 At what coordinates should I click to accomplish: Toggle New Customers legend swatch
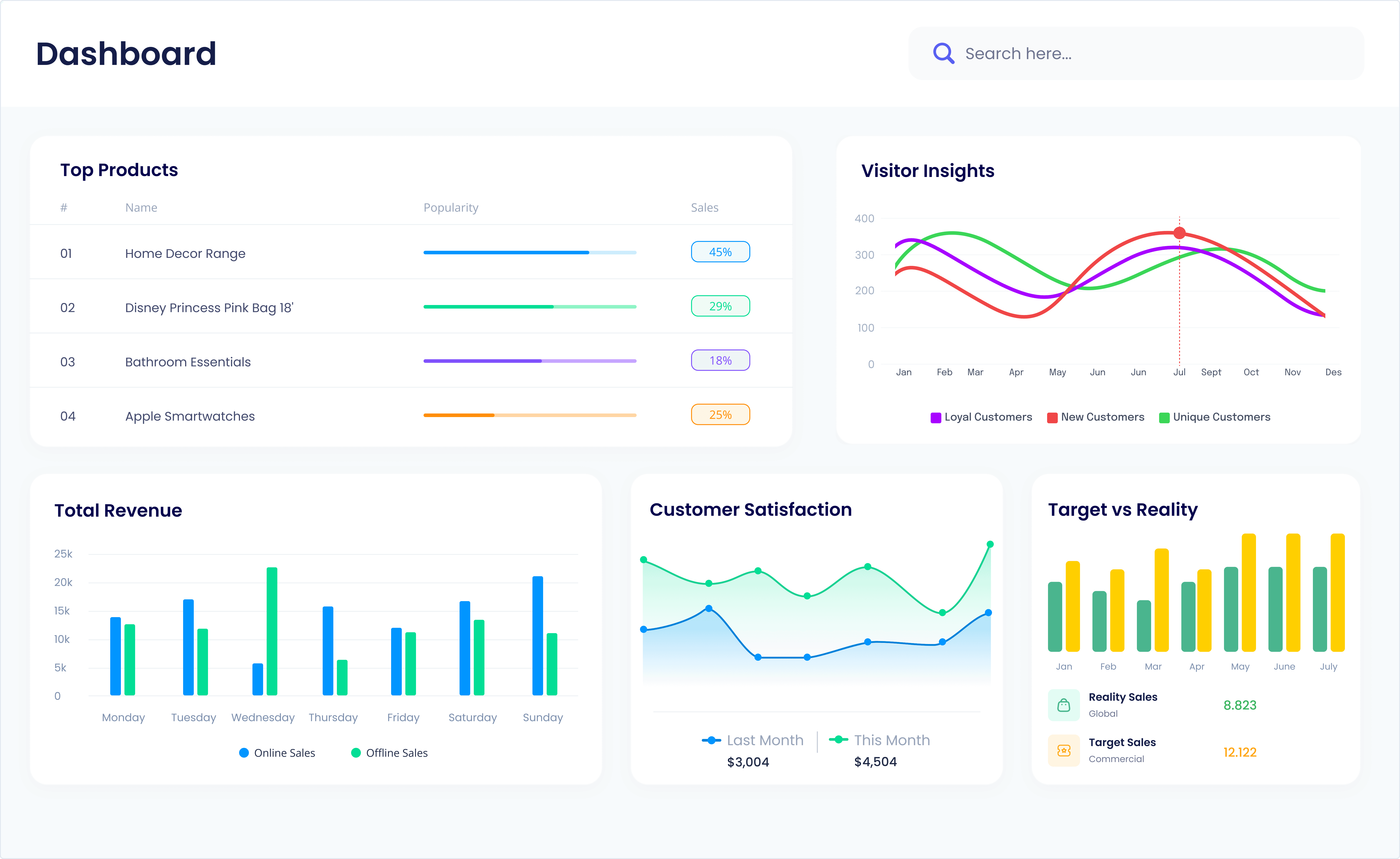click(x=1052, y=418)
